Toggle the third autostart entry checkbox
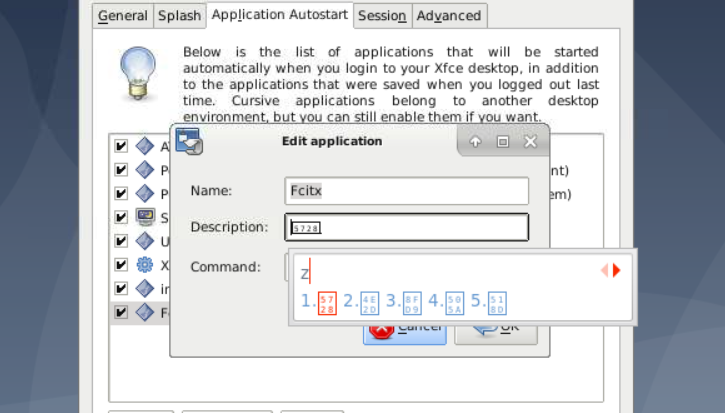725x413 pixels. click(x=121, y=193)
